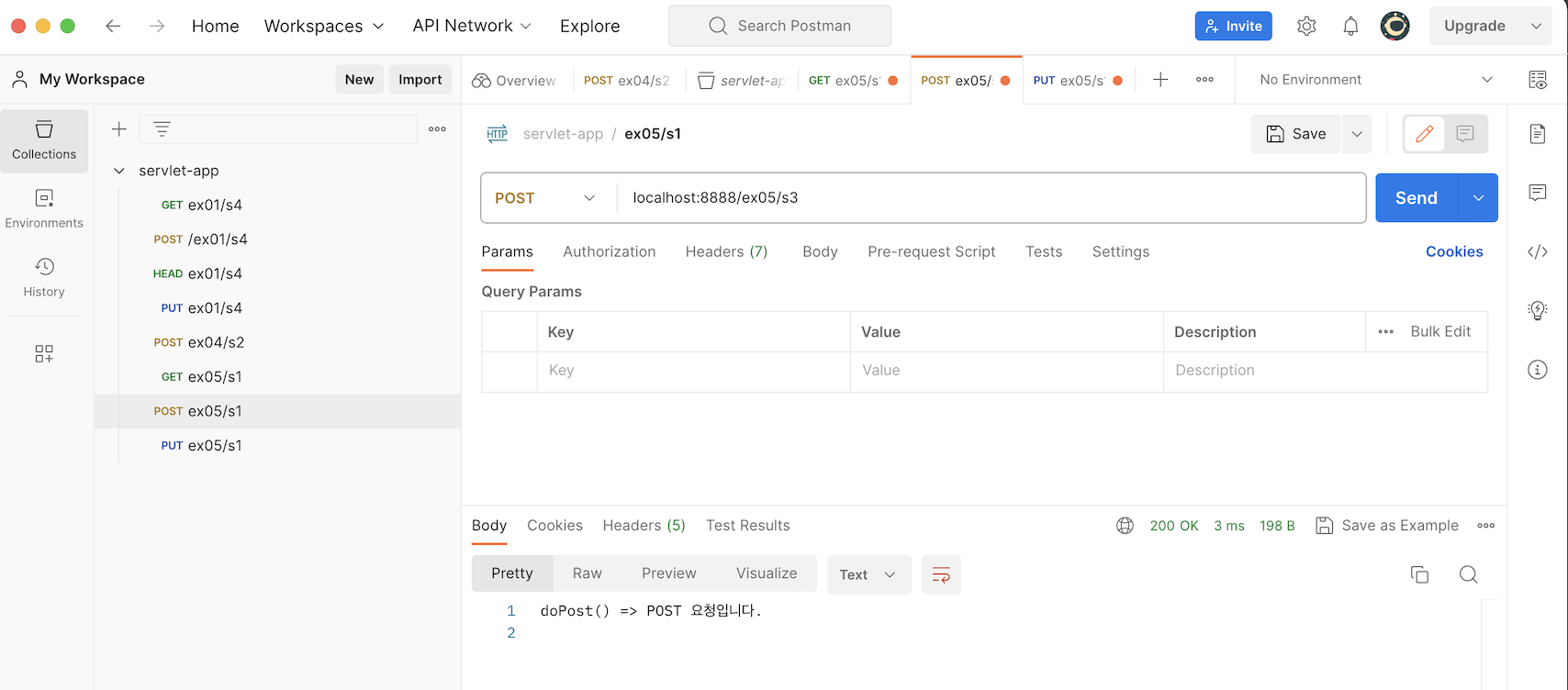Viewport: 1568px width, 690px height.
Task: Switch to the Authorization tab
Action: (x=610, y=251)
